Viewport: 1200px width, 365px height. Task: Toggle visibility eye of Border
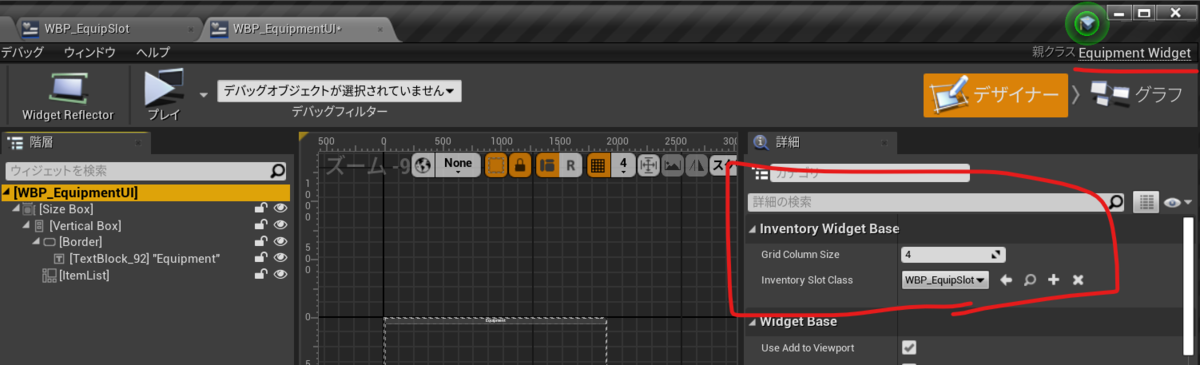tap(281, 242)
